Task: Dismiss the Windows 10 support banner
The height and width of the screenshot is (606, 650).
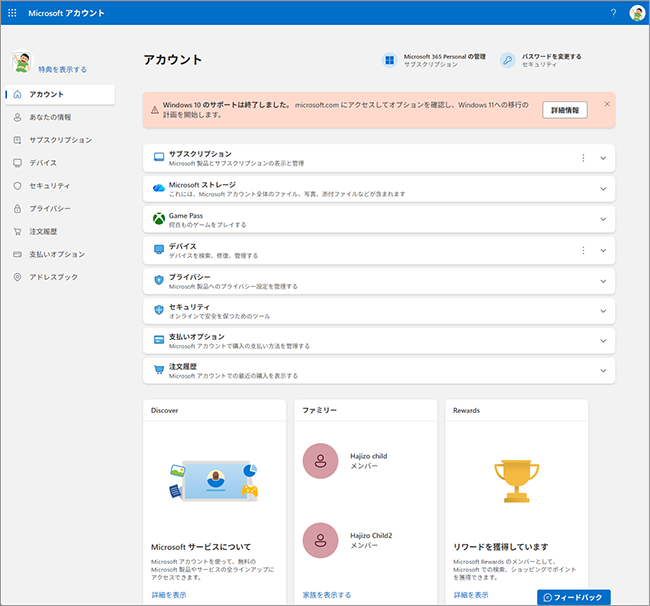Action: coord(606,104)
